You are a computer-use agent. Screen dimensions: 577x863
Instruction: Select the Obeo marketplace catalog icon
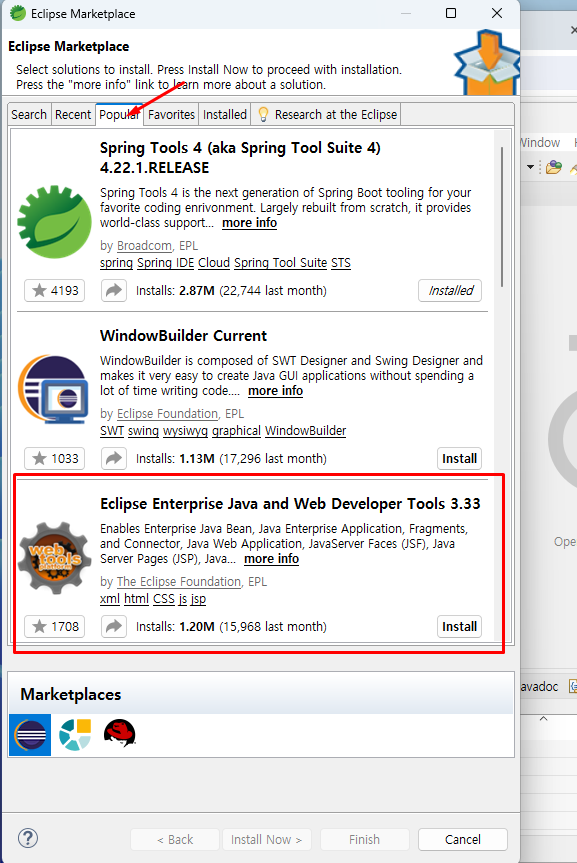tap(75, 735)
